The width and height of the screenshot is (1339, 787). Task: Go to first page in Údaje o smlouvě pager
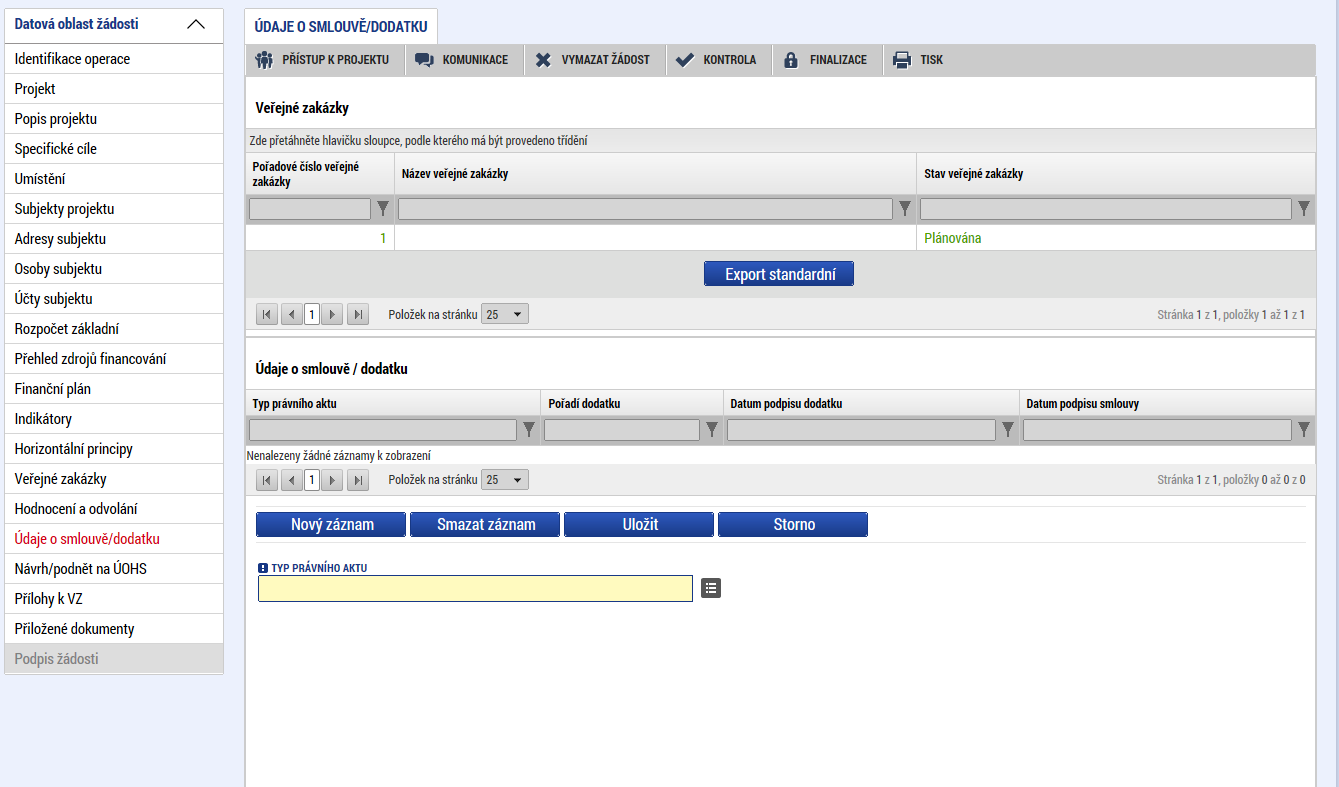(x=267, y=480)
